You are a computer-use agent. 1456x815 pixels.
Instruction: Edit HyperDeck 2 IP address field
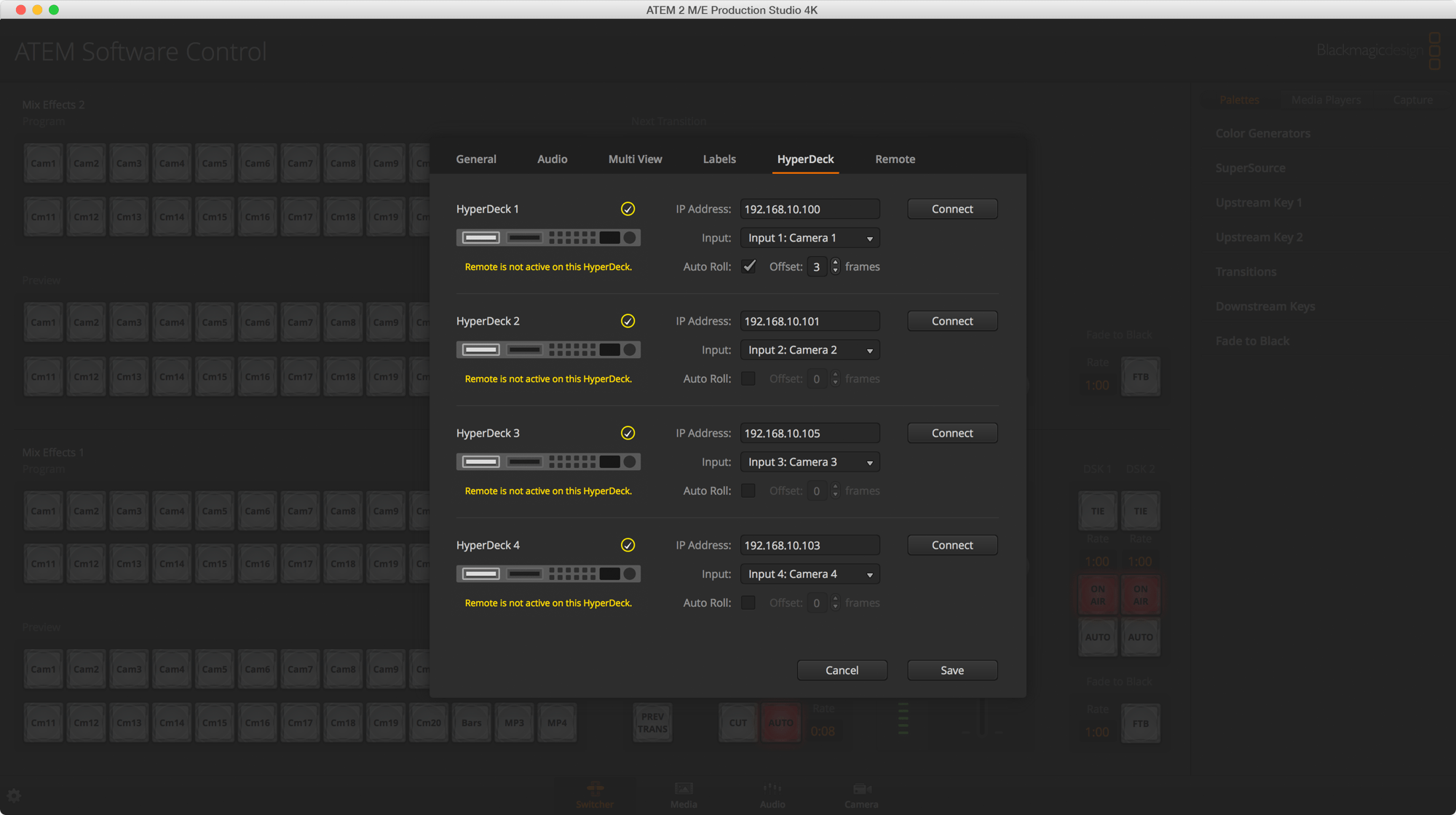tap(810, 321)
